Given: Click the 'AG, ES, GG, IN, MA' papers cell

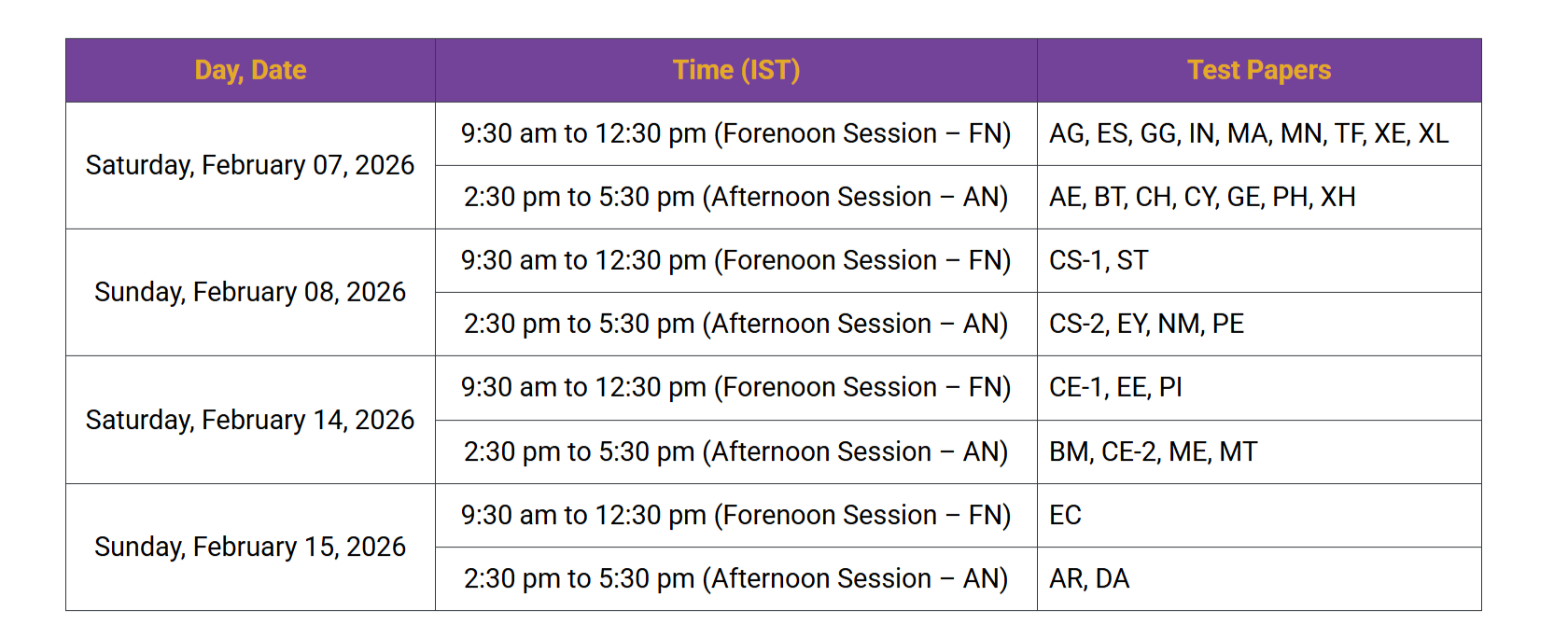Looking at the screenshot, I should pos(1249,133).
